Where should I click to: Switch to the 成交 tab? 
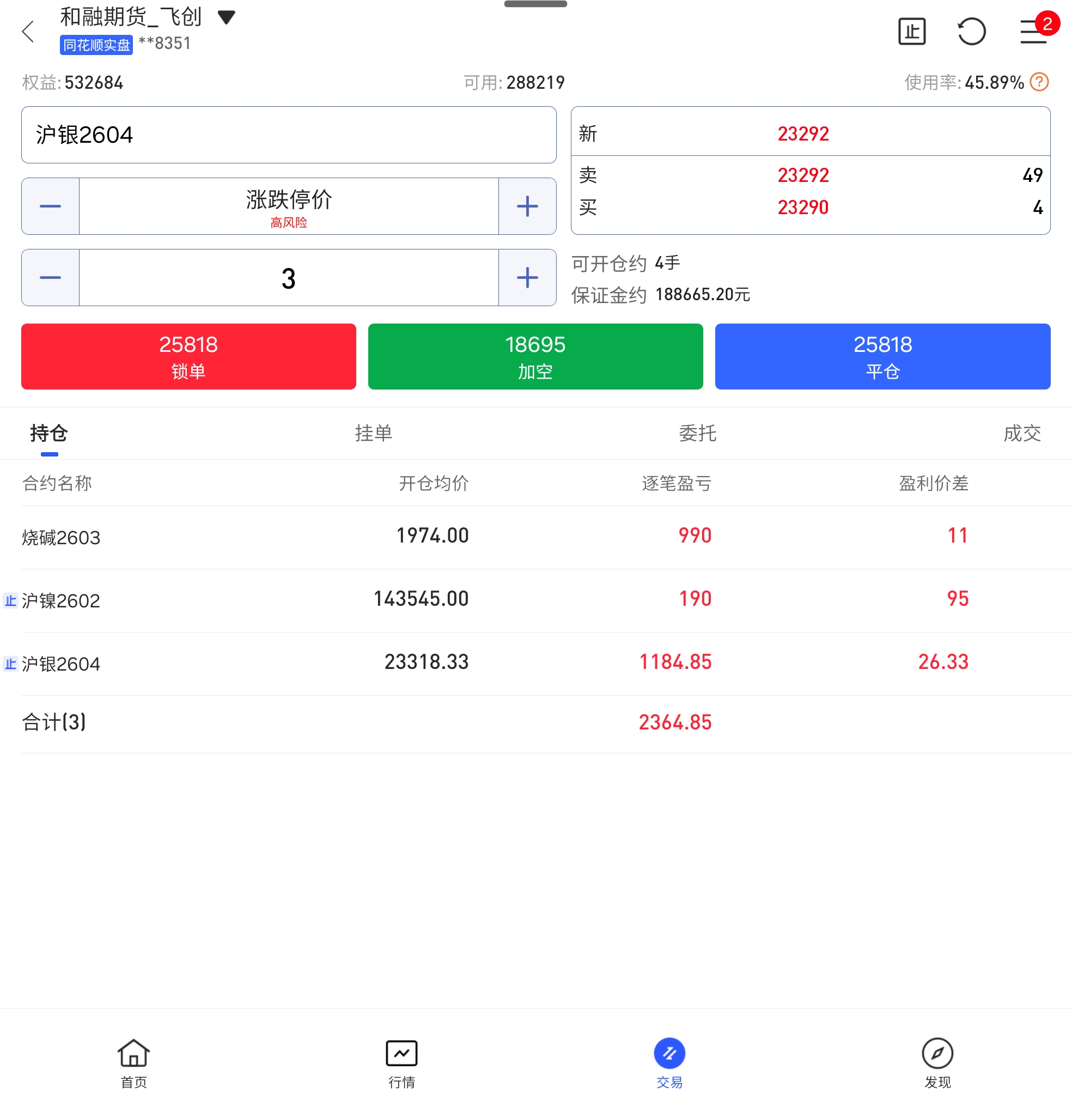(x=1022, y=433)
